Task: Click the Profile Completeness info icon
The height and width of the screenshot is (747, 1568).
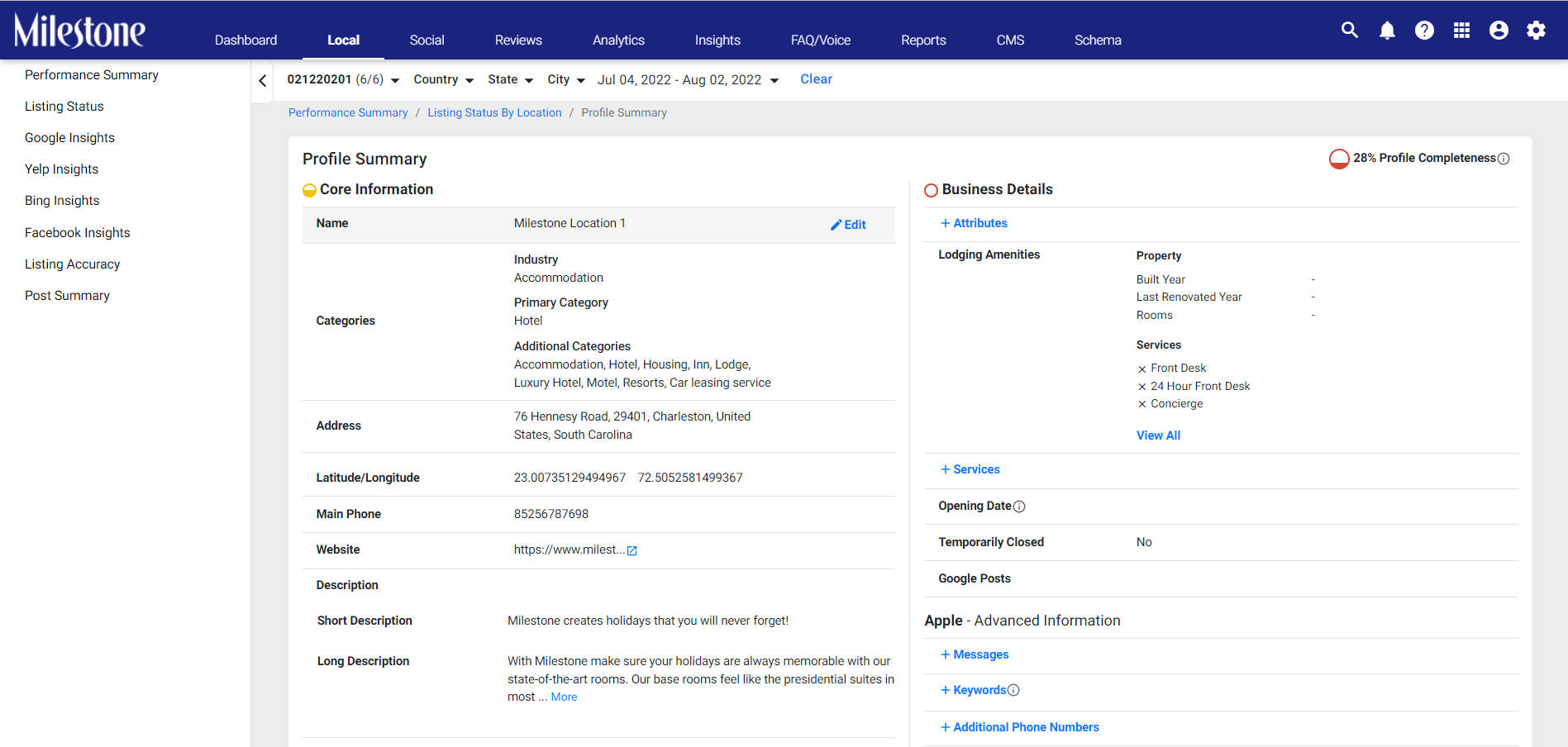Action: (x=1504, y=159)
